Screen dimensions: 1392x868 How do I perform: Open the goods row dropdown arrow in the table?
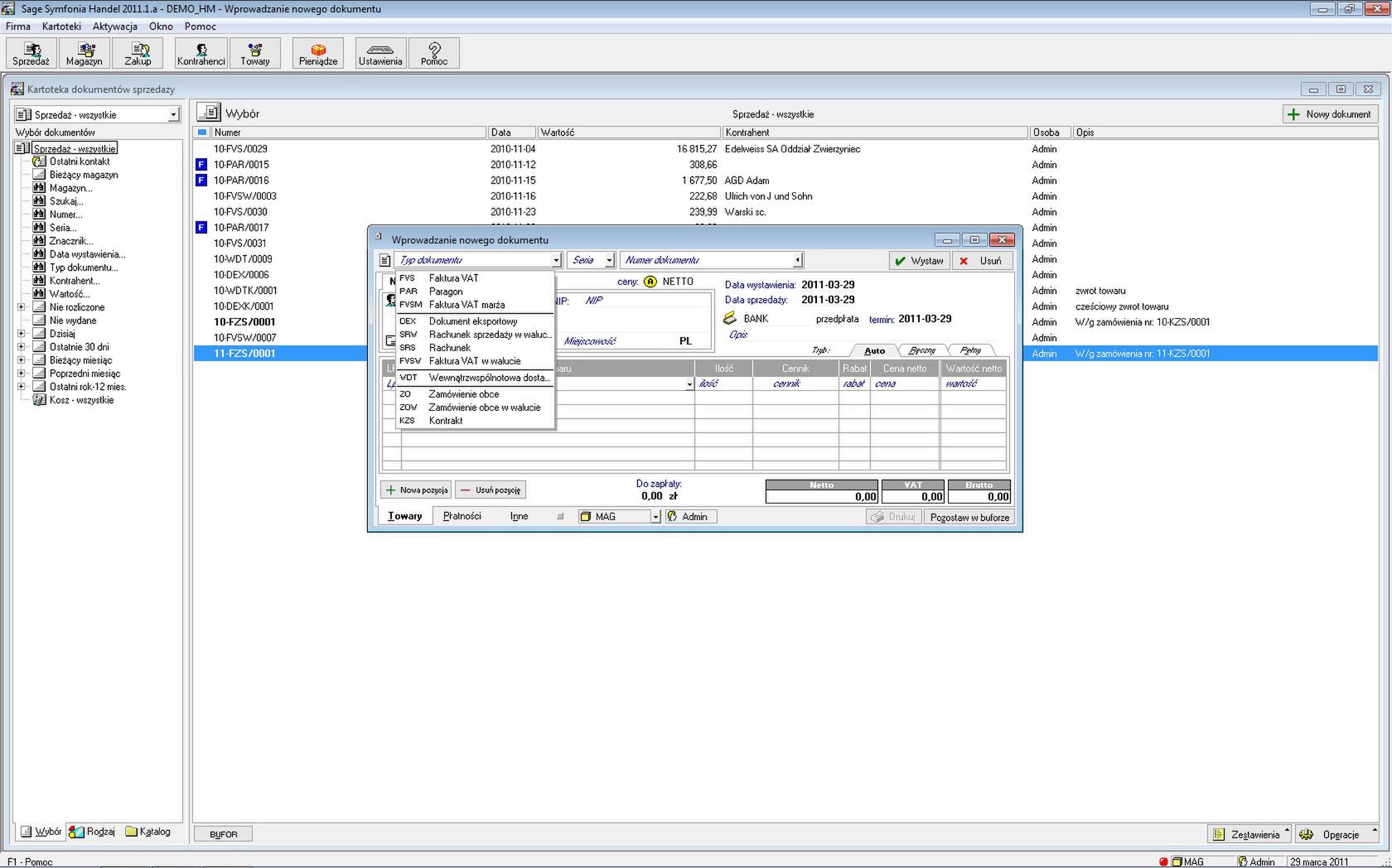point(689,384)
